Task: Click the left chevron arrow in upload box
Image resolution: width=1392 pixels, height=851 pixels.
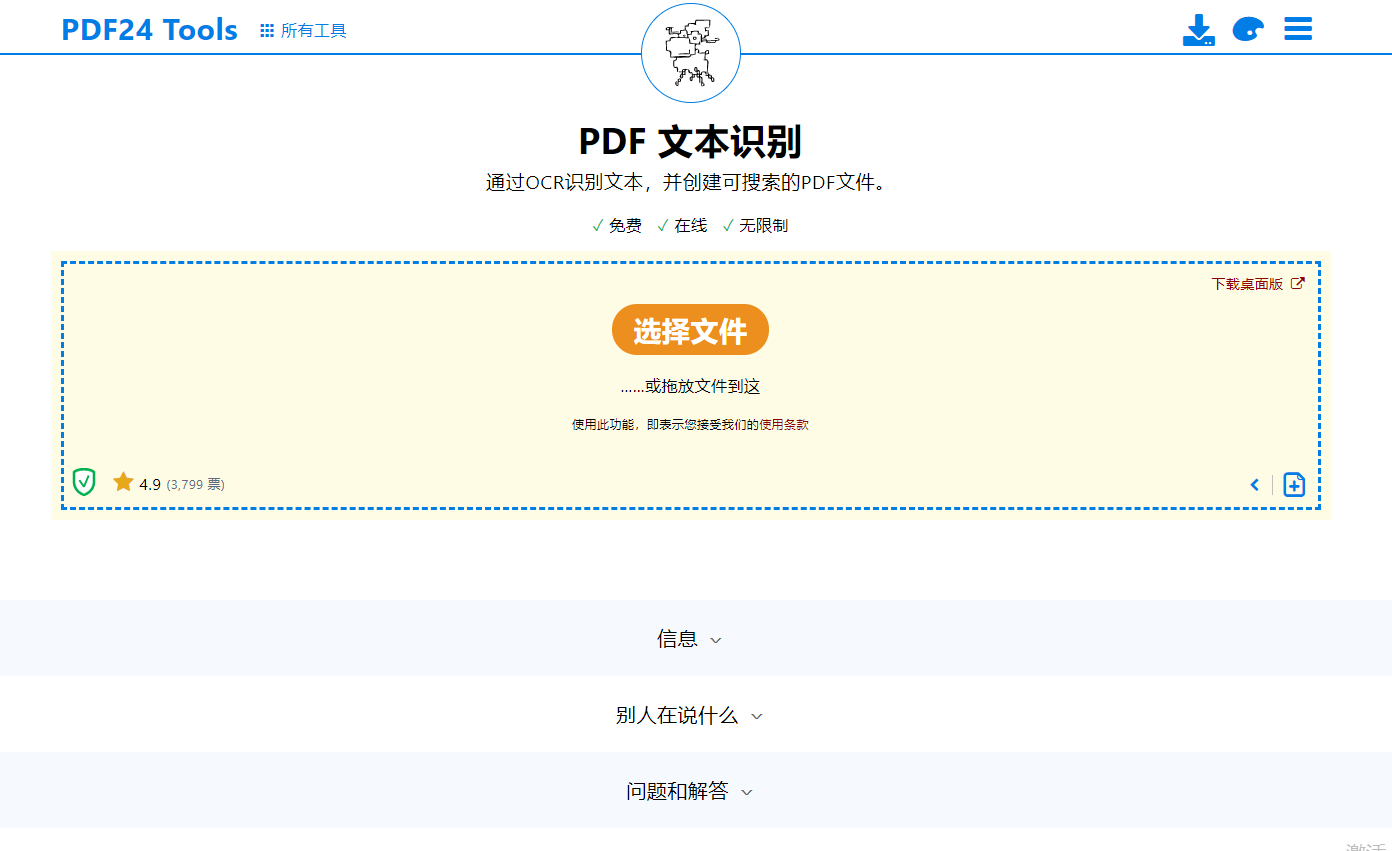Action: click(1255, 485)
